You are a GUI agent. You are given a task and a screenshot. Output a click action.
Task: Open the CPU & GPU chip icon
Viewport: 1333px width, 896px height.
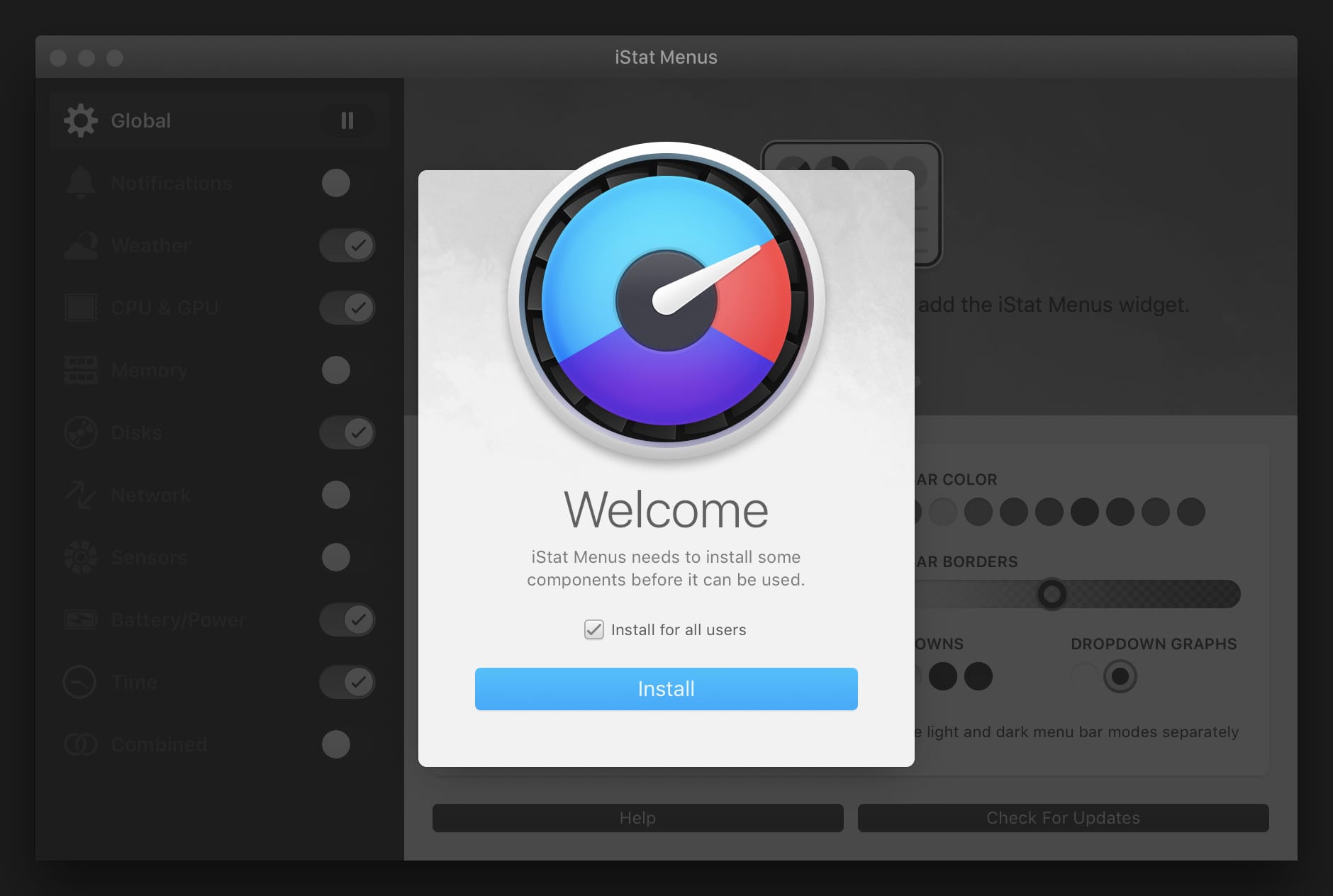point(81,308)
